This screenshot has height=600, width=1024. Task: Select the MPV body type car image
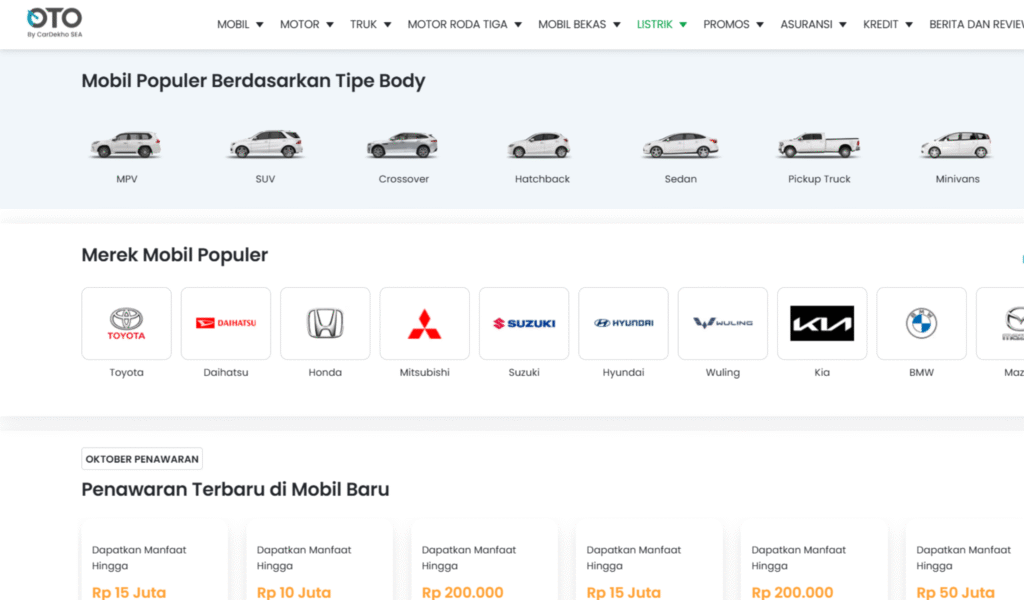pos(126,145)
